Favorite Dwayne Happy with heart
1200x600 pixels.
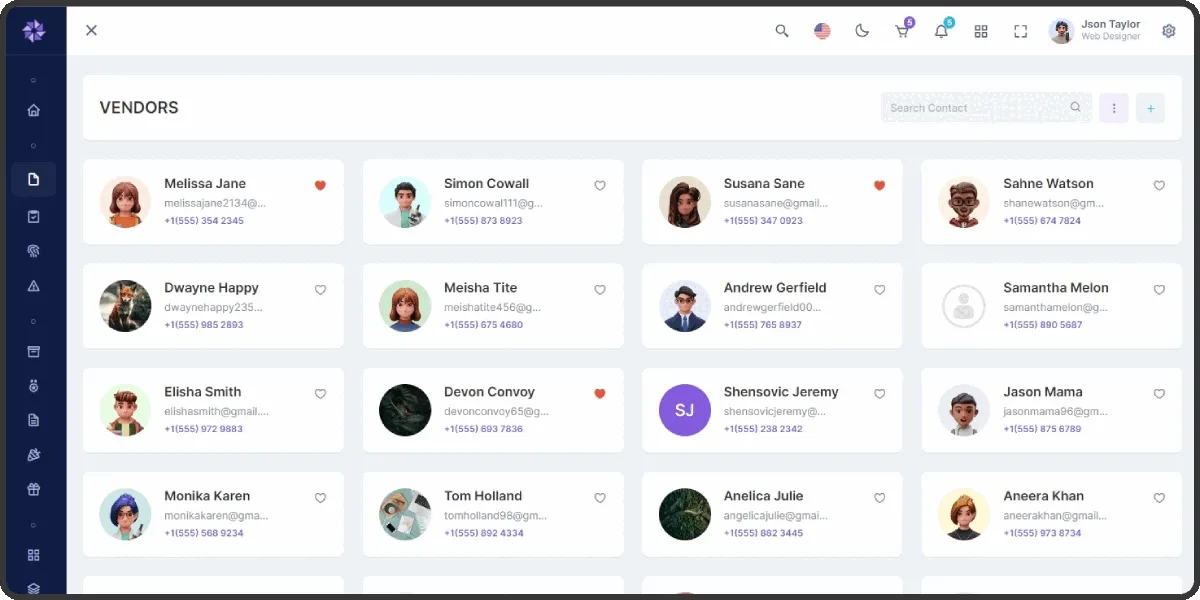320,290
